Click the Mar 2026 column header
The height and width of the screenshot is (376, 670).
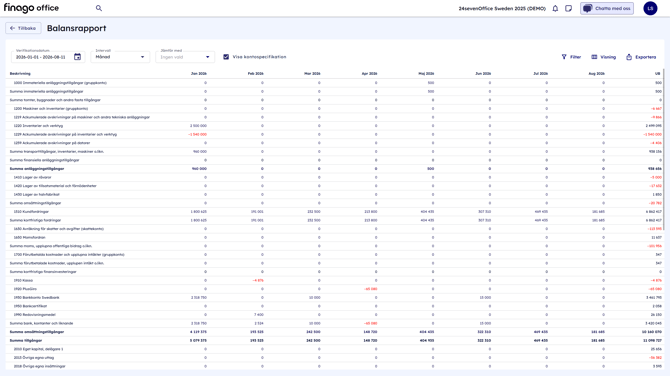tap(312, 73)
